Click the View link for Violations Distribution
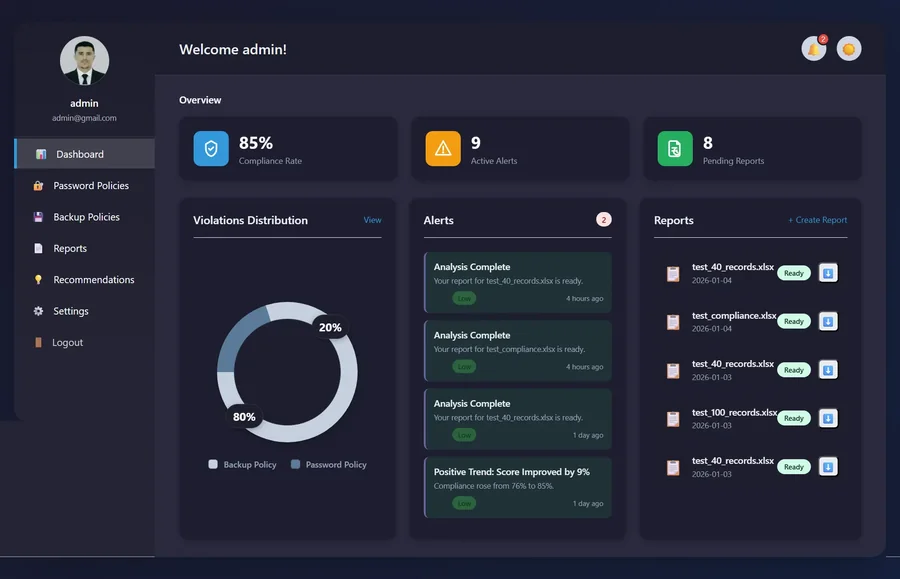The width and height of the screenshot is (900, 579). coord(373,220)
